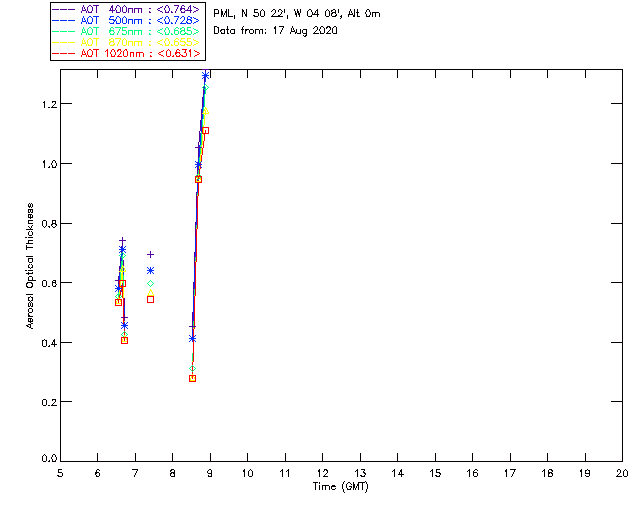This screenshot has height=512, width=640.
Task: Click the x-axis tick label 7
Action: (x=135, y=473)
